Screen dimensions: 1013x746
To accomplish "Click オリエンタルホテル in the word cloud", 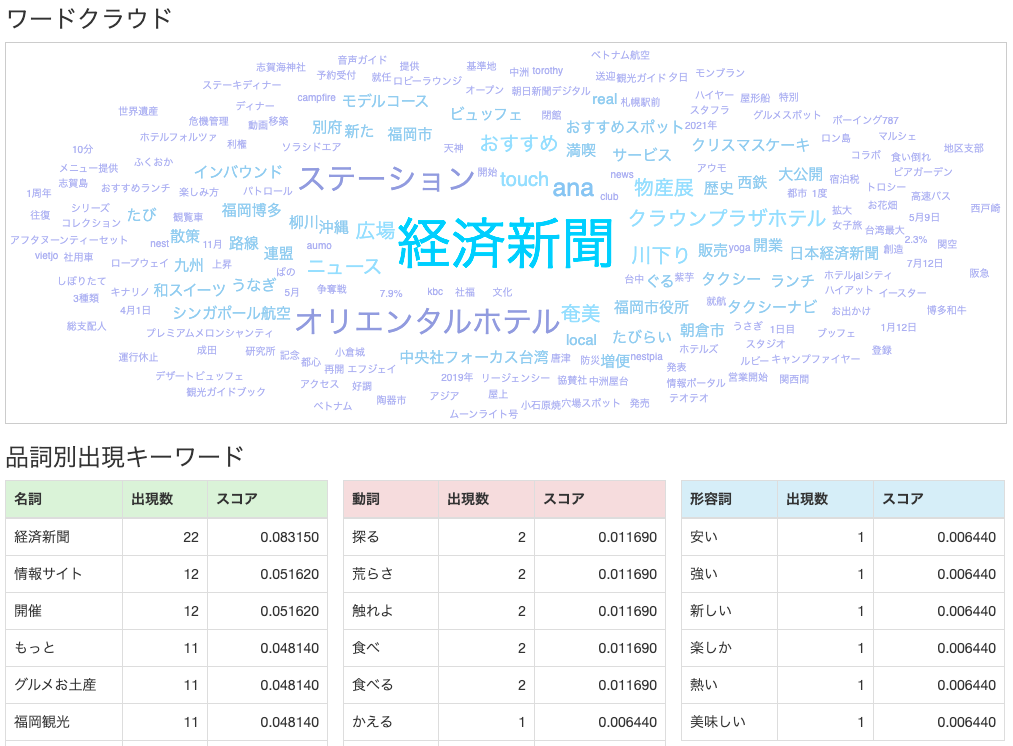I will (x=427, y=321).
